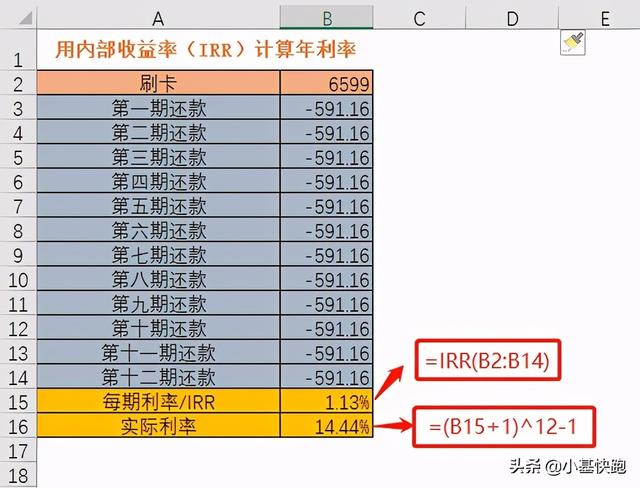Click empty cell D5
The width and height of the screenshot is (640, 488).
[x=512, y=156]
